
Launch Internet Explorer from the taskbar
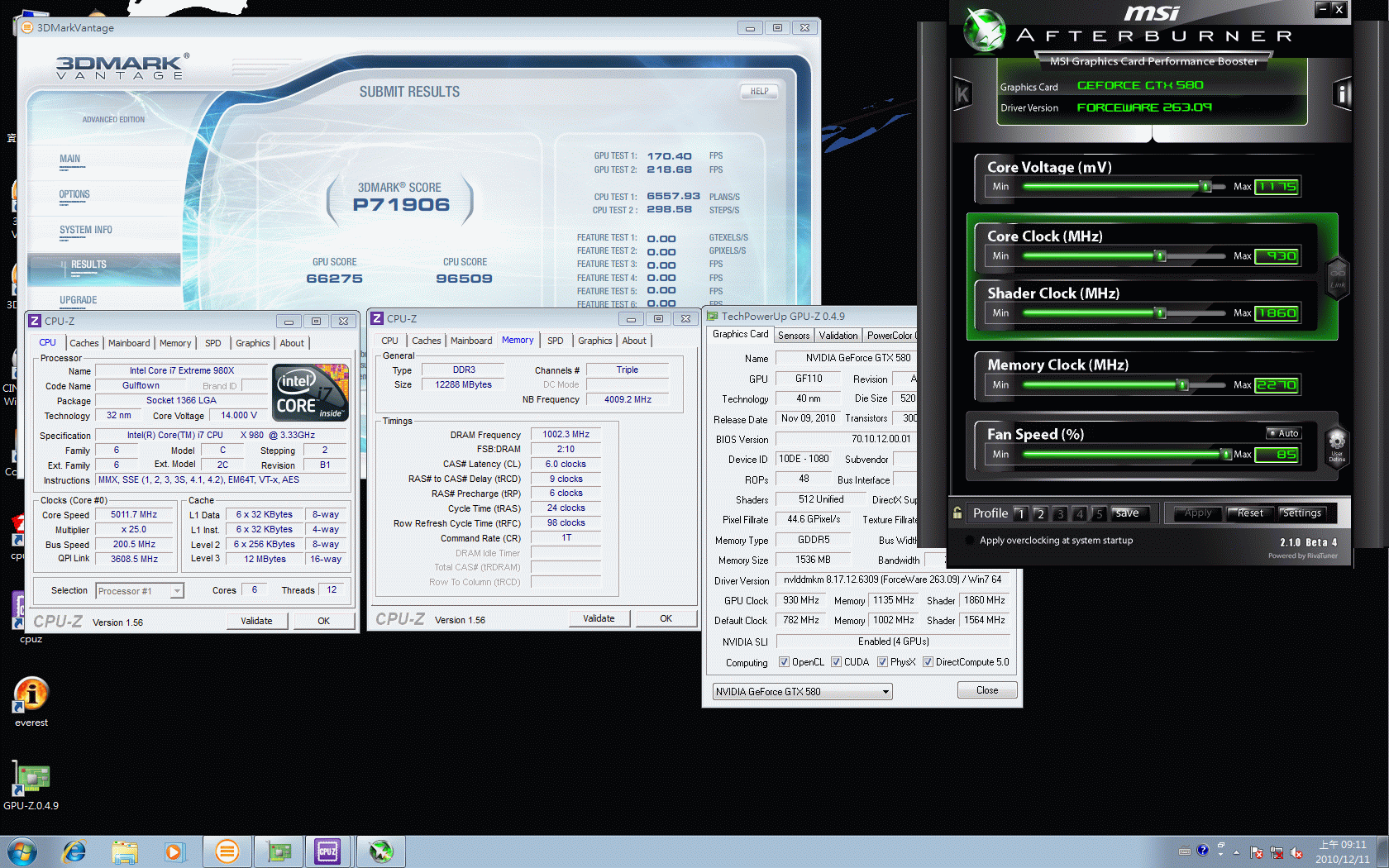(74, 851)
